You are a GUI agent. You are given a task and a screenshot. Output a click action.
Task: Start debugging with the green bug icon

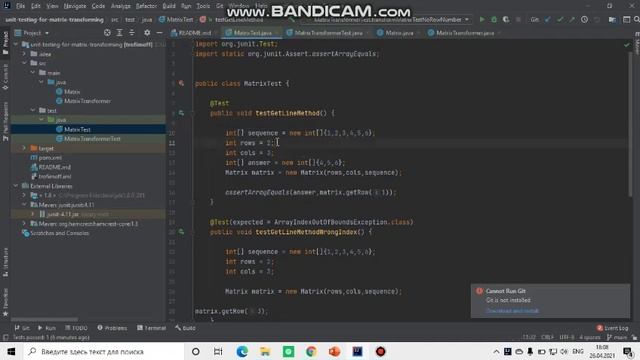pyautogui.click(x=494, y=20)
